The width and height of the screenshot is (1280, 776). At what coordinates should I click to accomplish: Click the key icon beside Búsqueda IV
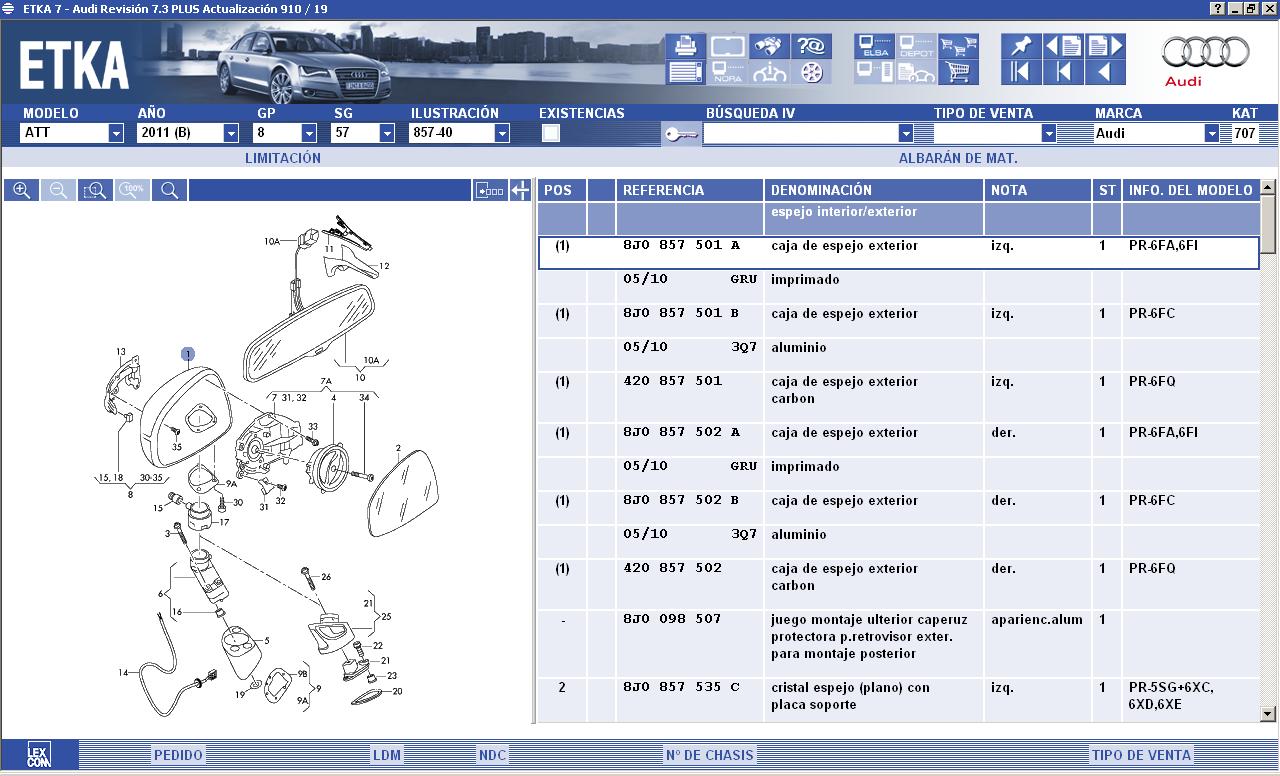click(x=681, y=133)
